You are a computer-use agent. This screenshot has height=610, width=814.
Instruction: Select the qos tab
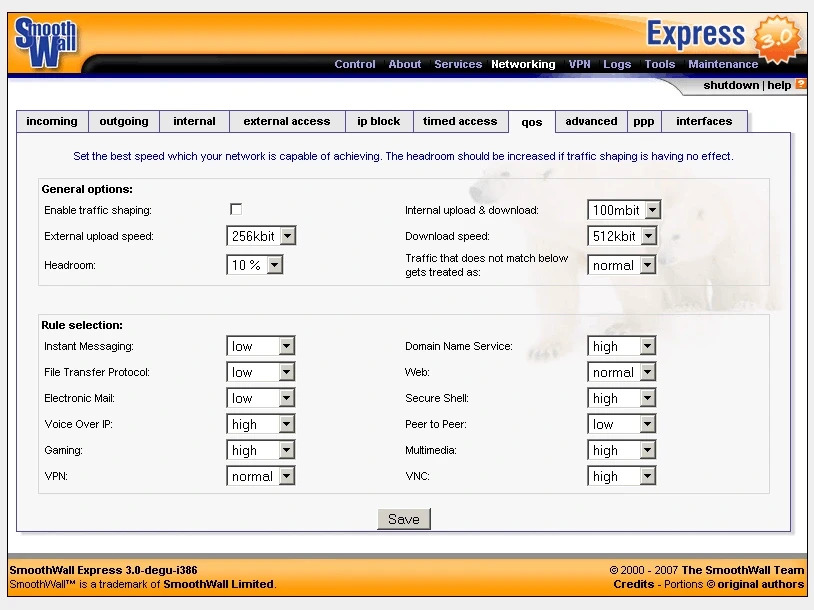coord(532,122)
